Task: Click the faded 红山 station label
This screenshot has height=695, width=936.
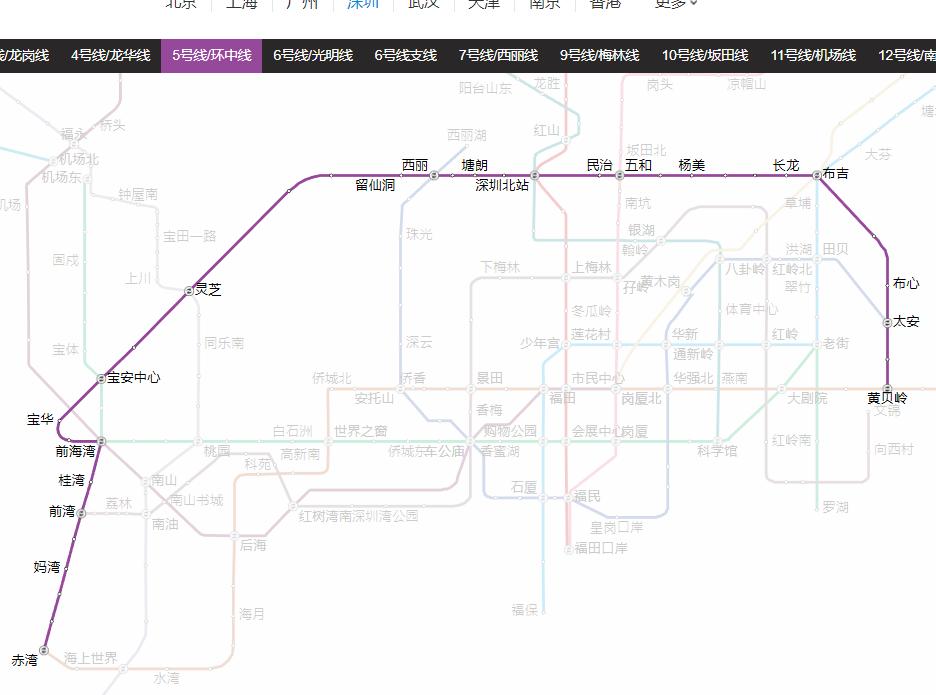Action: pyautogui.click(x=547, y=130)
